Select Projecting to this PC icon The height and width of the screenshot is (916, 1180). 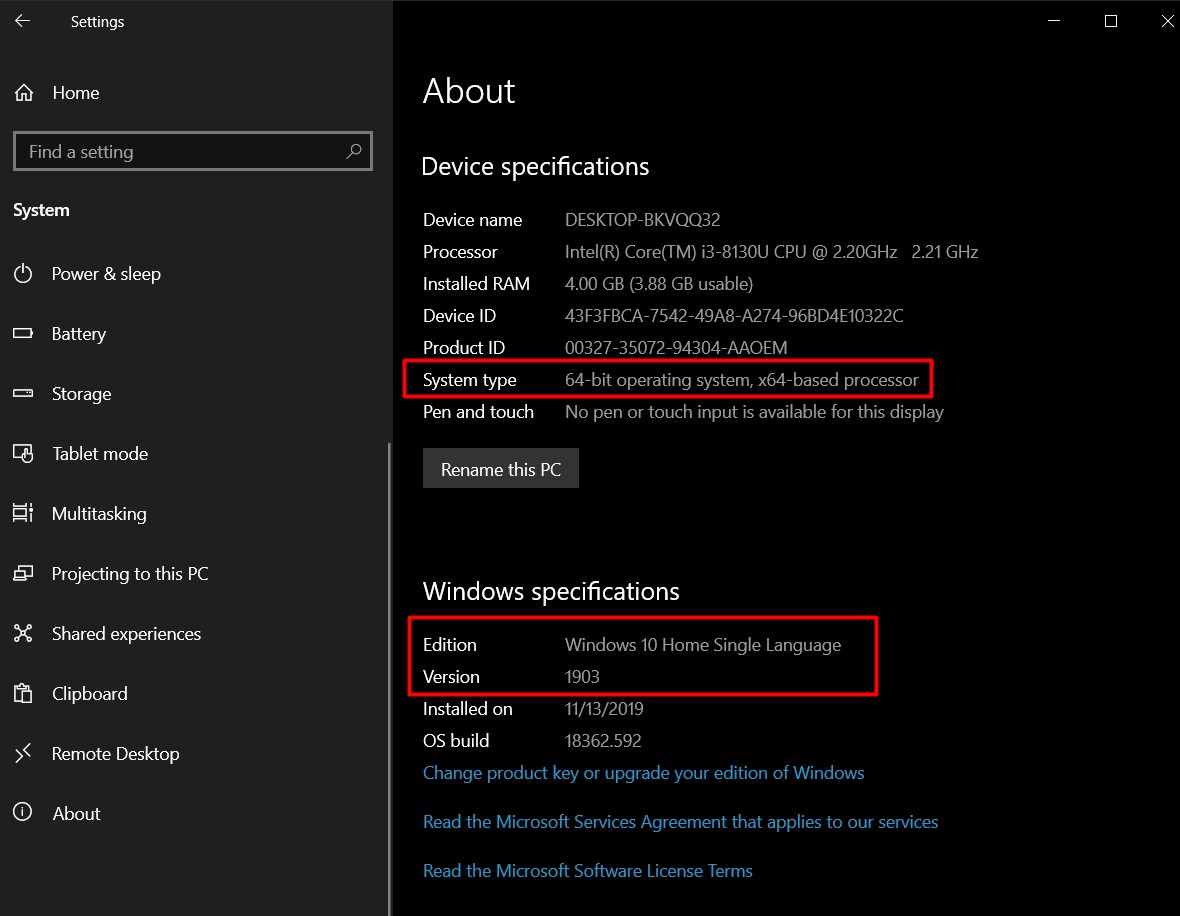tap(23, 574)
